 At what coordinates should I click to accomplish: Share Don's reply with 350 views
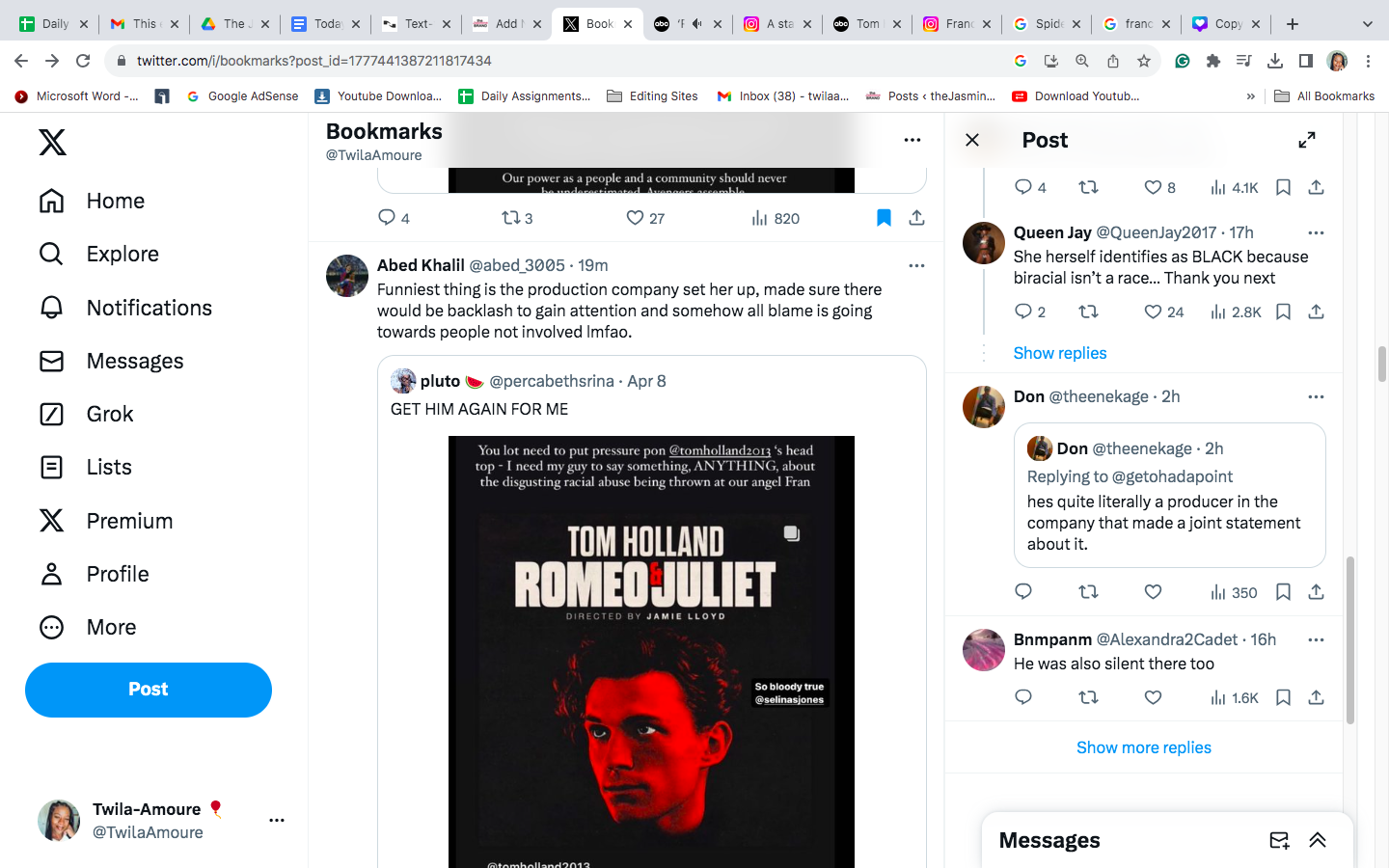coord(1316,592)
